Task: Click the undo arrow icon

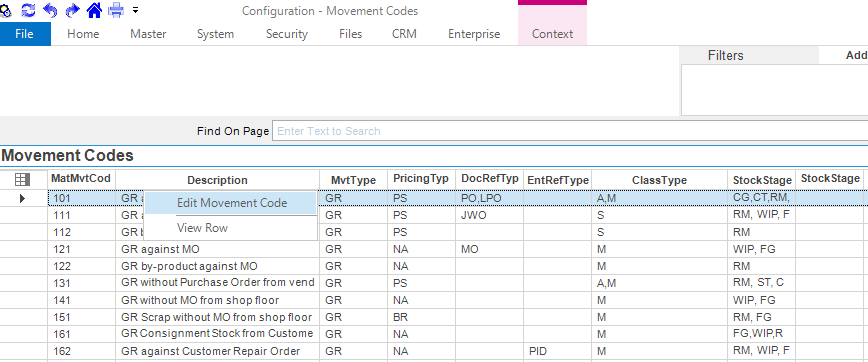Action: click(50, 10)
